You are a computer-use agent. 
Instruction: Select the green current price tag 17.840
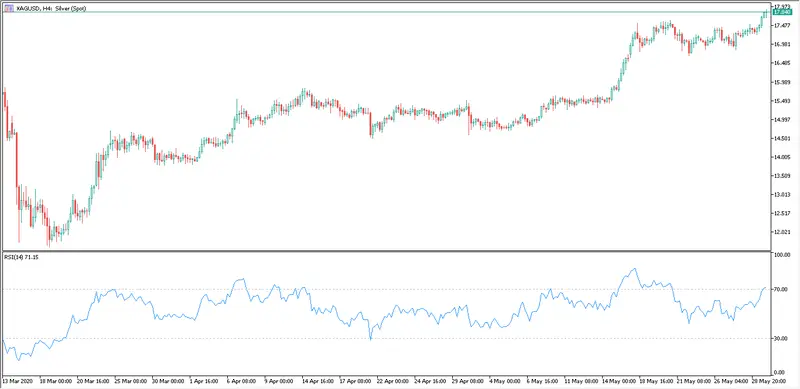[779, 12]
